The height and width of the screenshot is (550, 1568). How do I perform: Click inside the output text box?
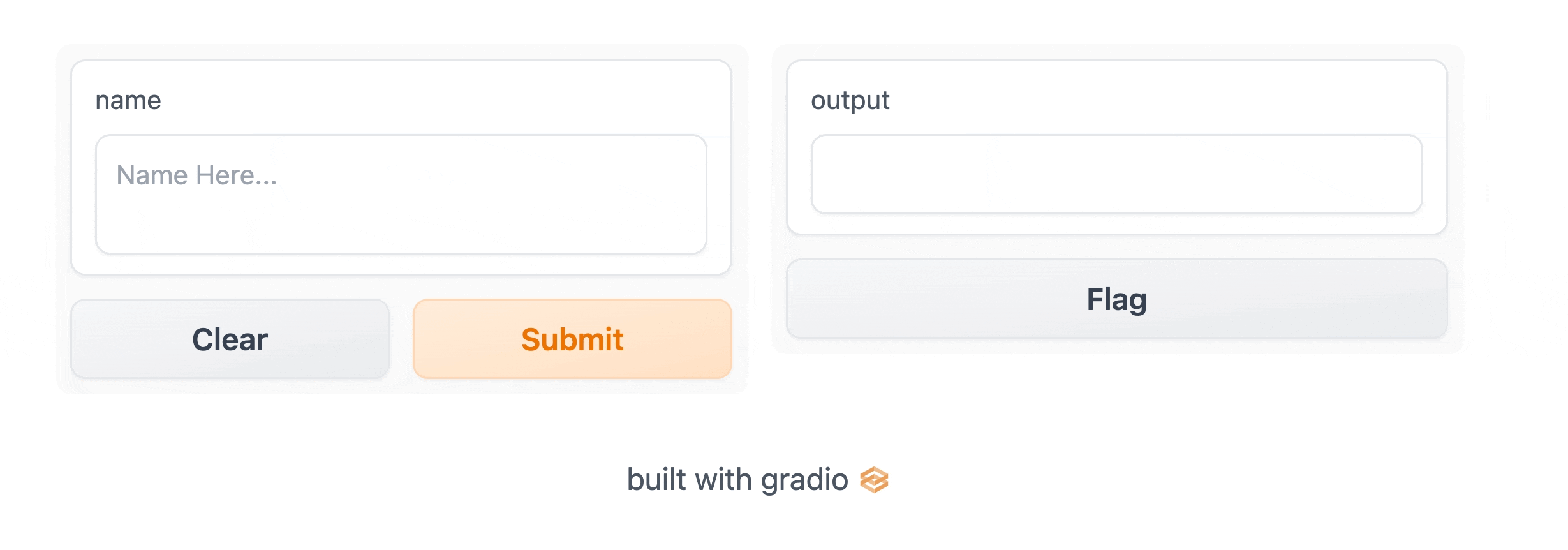[1116, 174]
